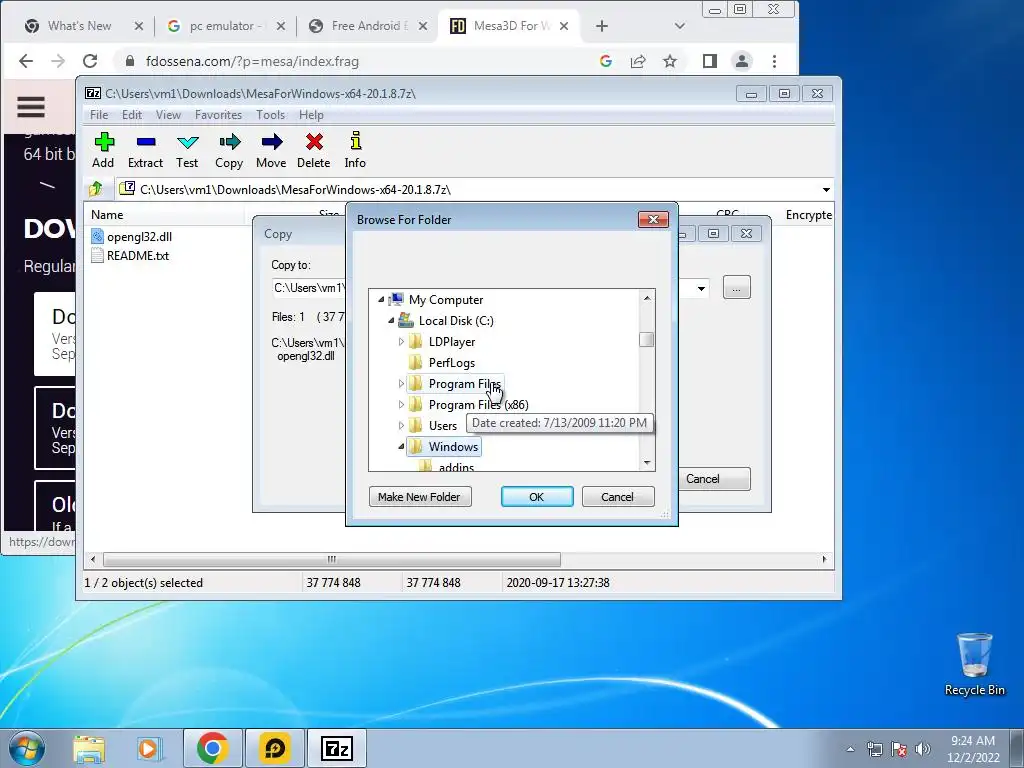1024x768 pixels.
Task: Collapse the Windows folder node
Action: [x=401, y=447]
